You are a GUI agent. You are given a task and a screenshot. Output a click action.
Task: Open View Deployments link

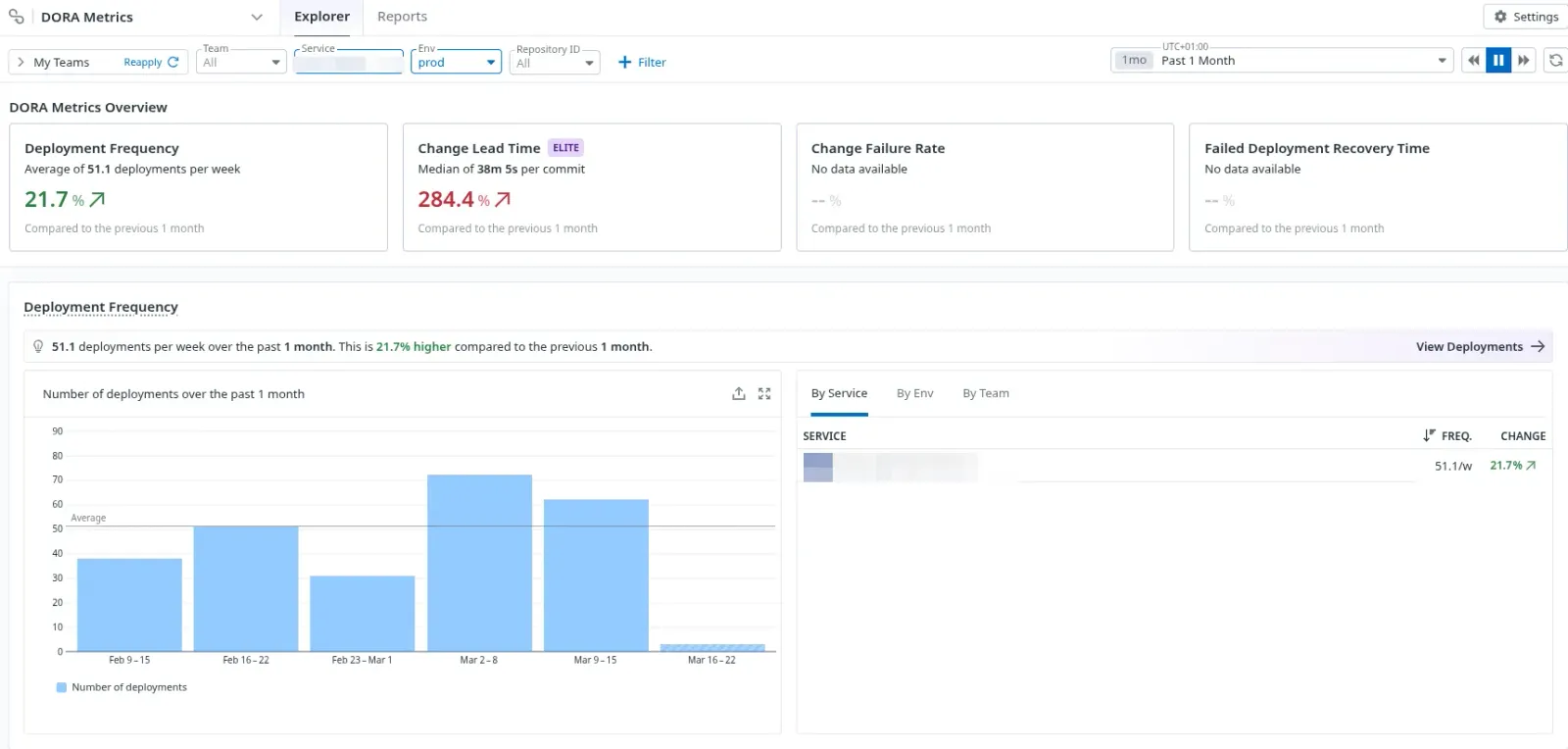click(x=1480, y=346)
